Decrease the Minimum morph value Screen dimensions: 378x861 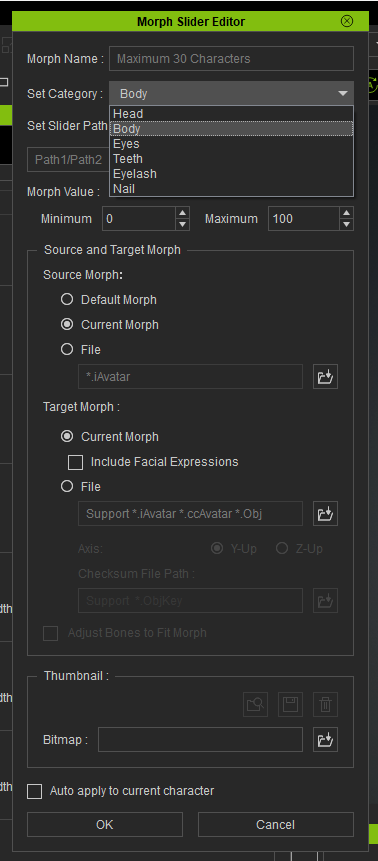click(x=183, y=224)
